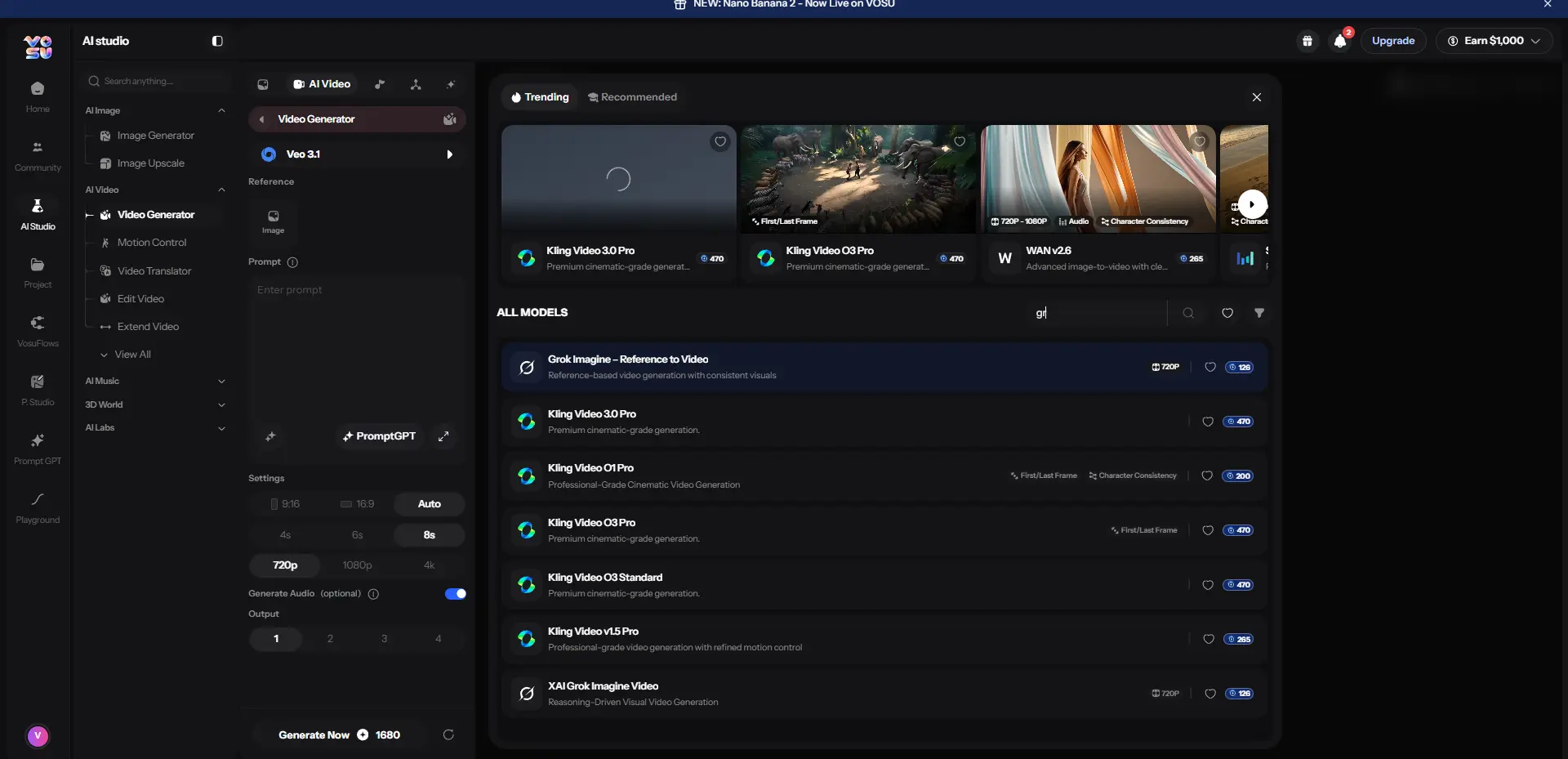
Task: Switch to the 3D tool tab icon
Action: click(x=416, y=84)
